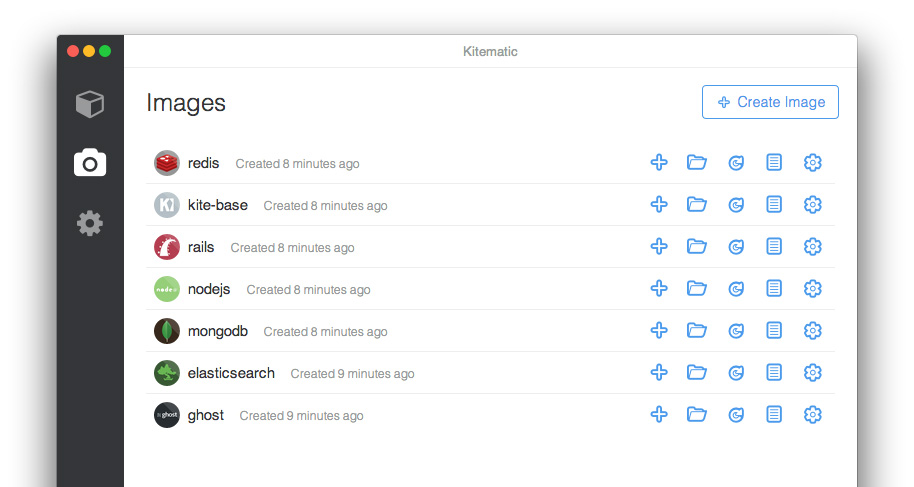
Task: Click the rebuild icon in the redis row
Action: point(736,163)
